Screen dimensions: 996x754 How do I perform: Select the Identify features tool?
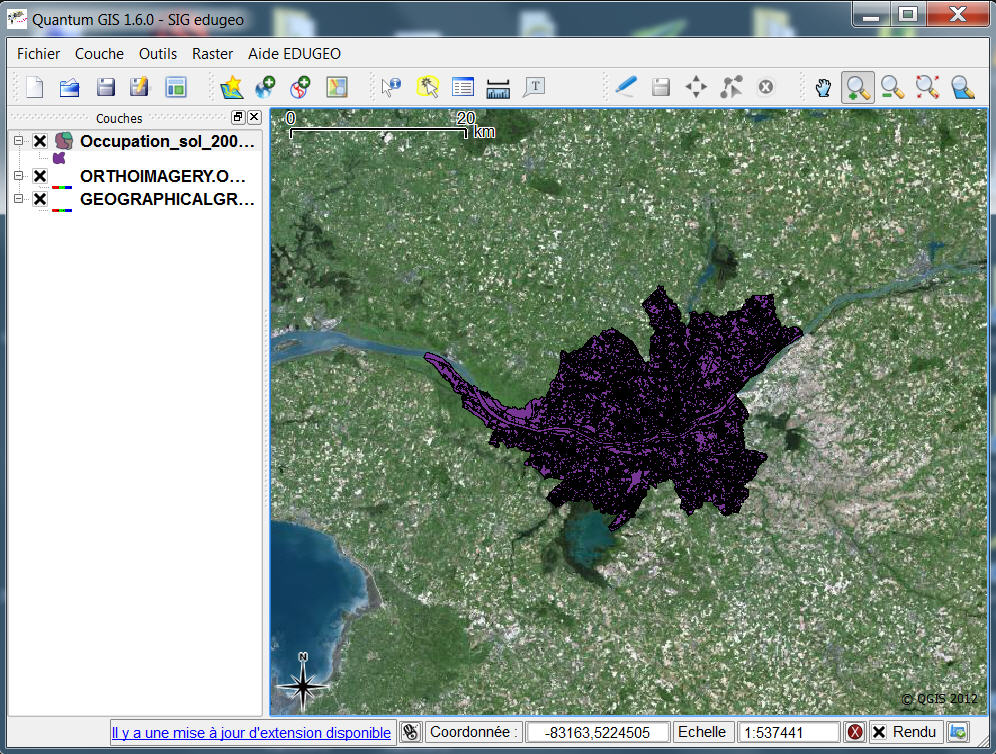[x=391, y=87]
